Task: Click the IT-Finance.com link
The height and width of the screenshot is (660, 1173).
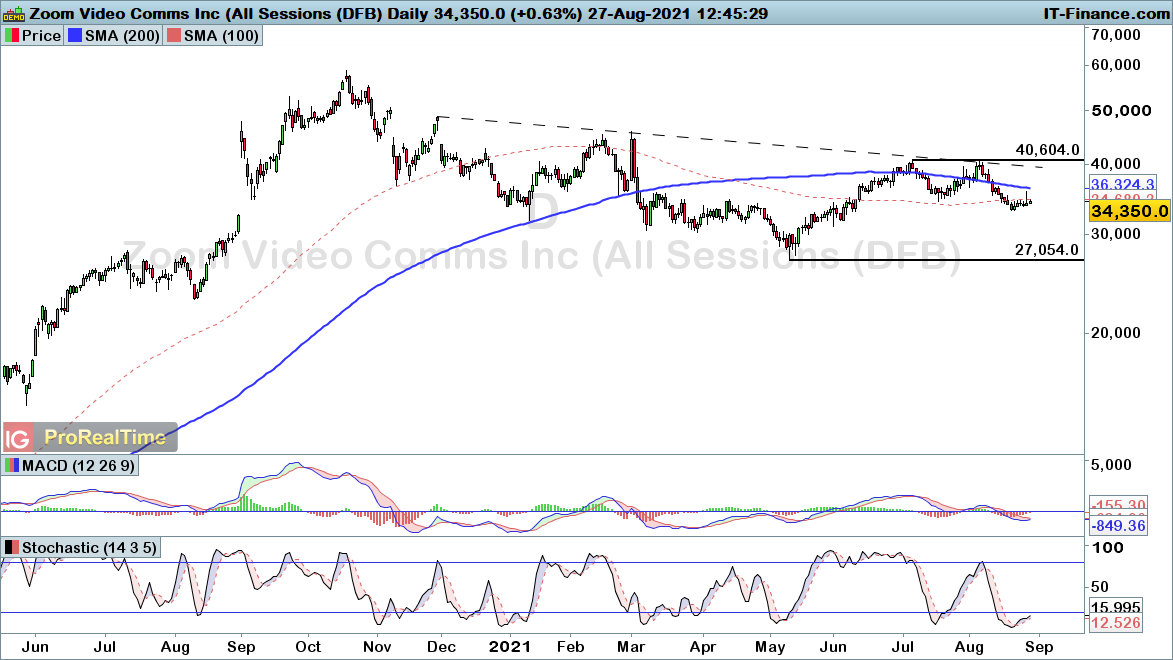Action: [x=1106, y=13]
